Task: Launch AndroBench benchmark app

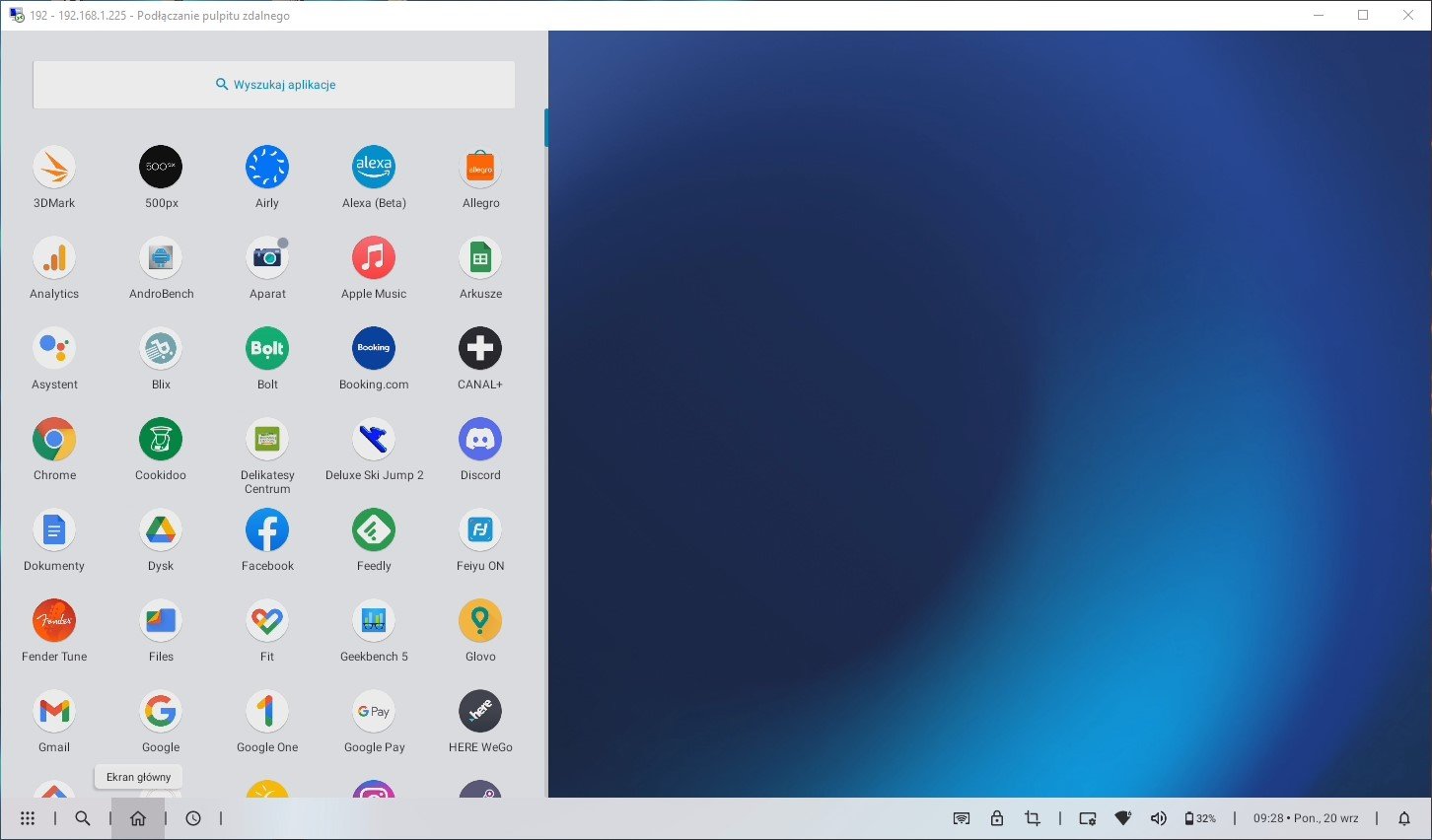Action: click(161, 257)
